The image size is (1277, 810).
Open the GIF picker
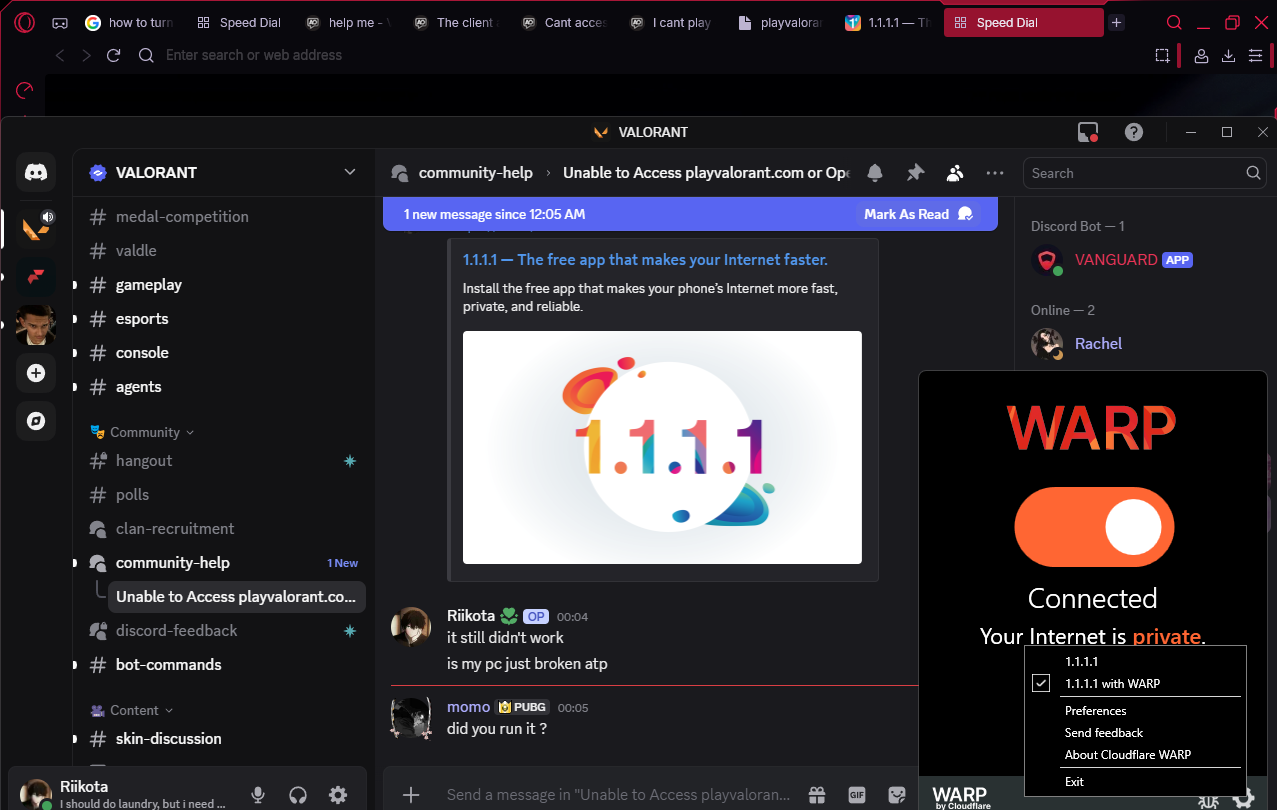point(857,795)
